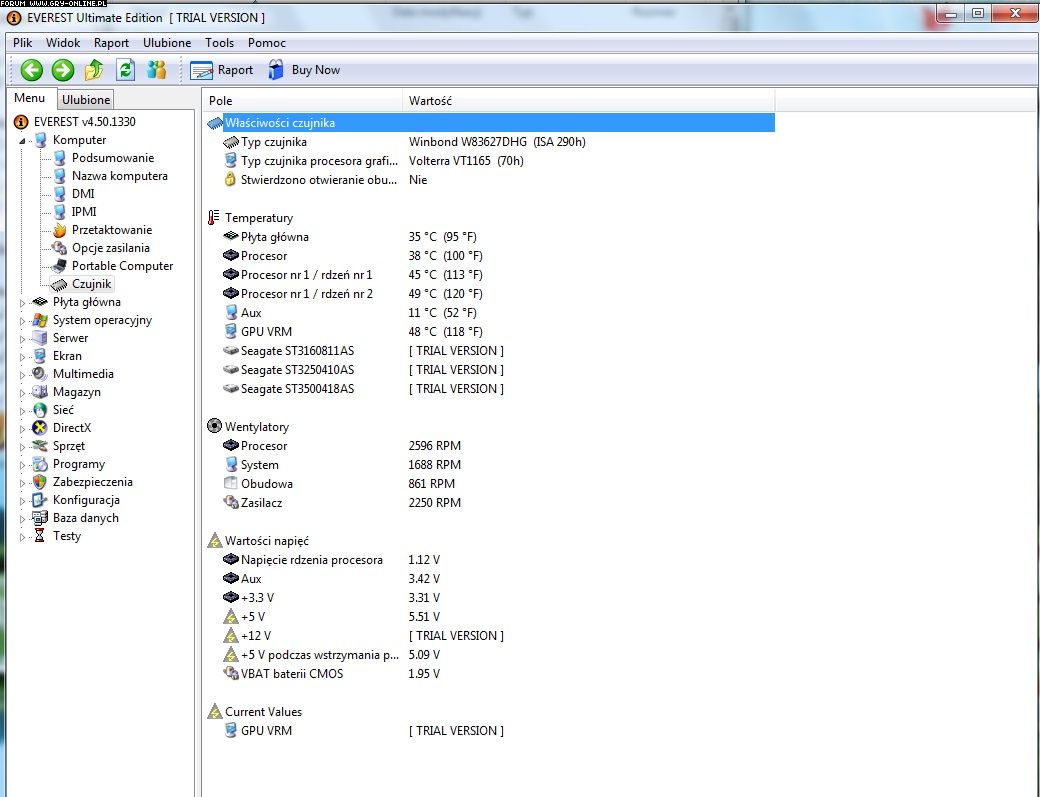This screenshot has height=797, width=1040.
Task: Go up one level with the Up arrow icon
Action: [94, 70]
